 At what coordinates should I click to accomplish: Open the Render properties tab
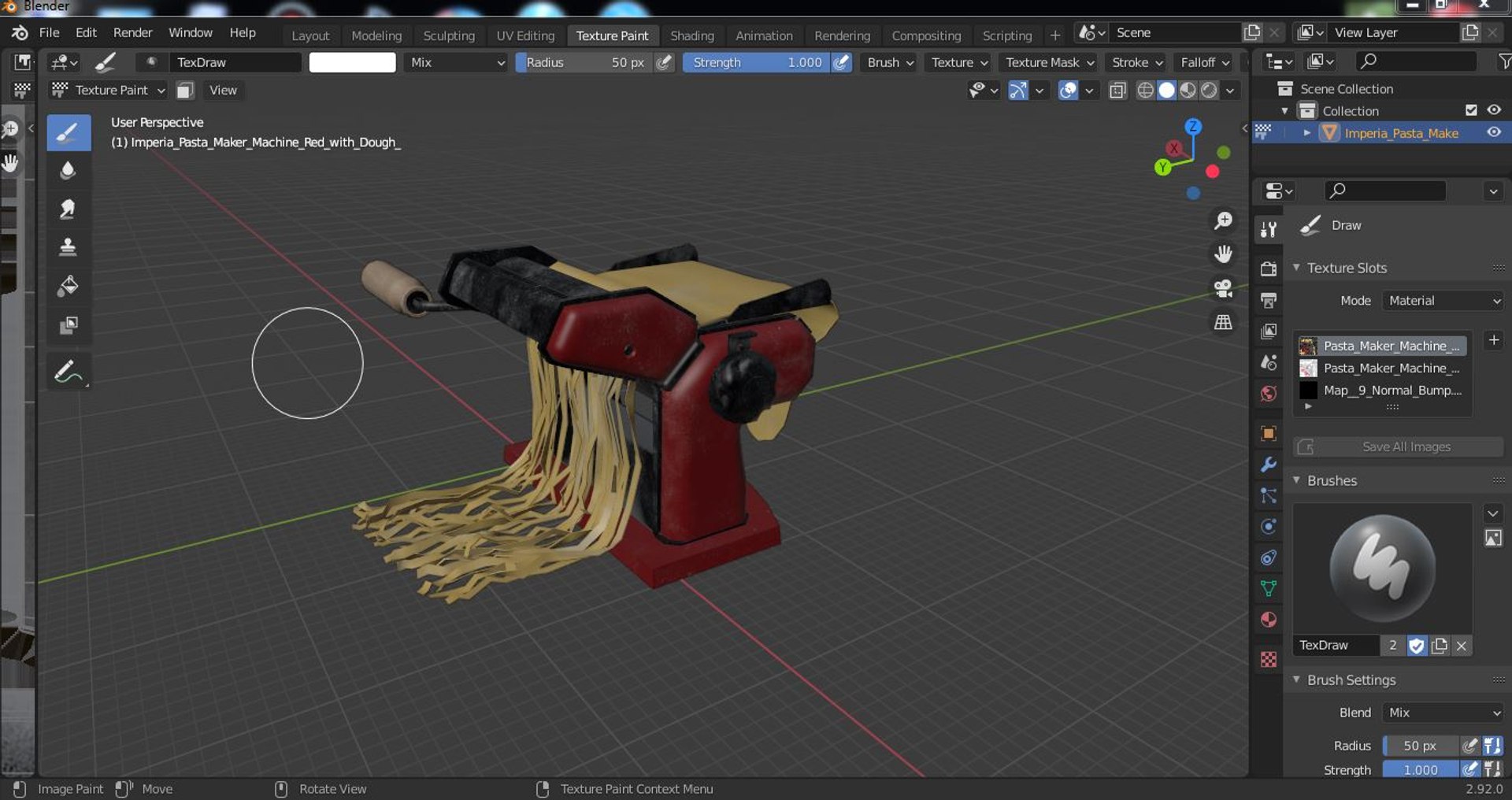click(x=1269, y=269)
